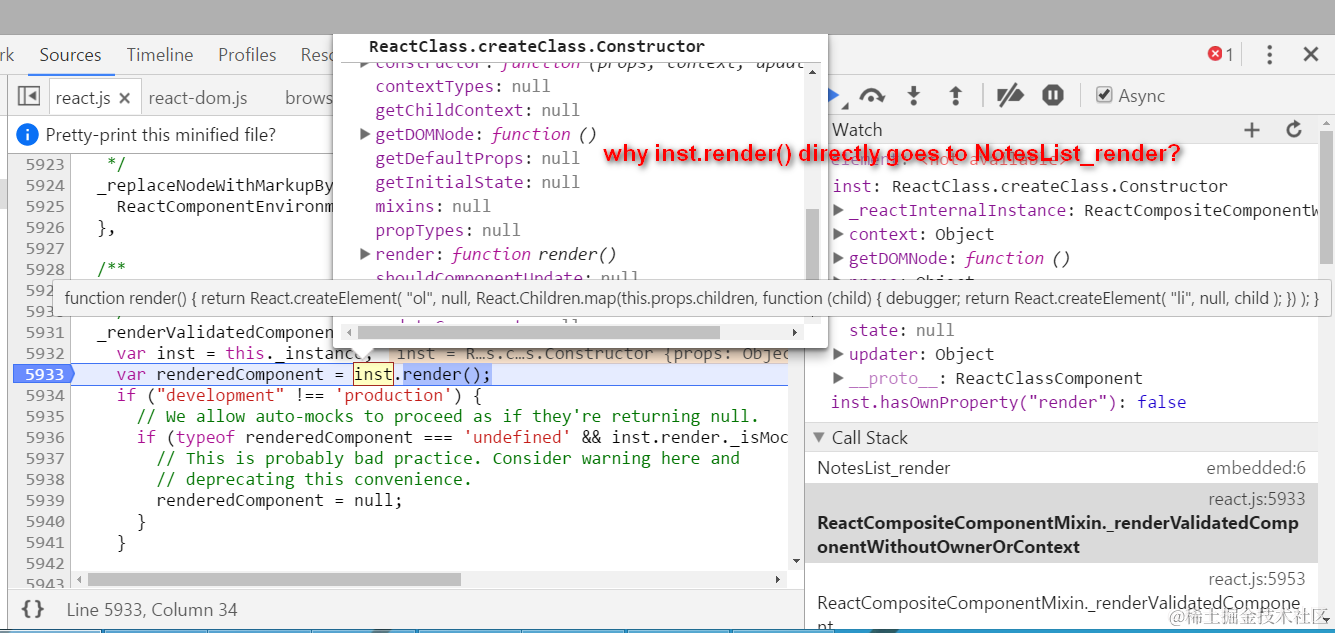This screenshot has height=633, width=1335.
Task: Open embedded:6 source link
Action: [x=1256, y=468]
